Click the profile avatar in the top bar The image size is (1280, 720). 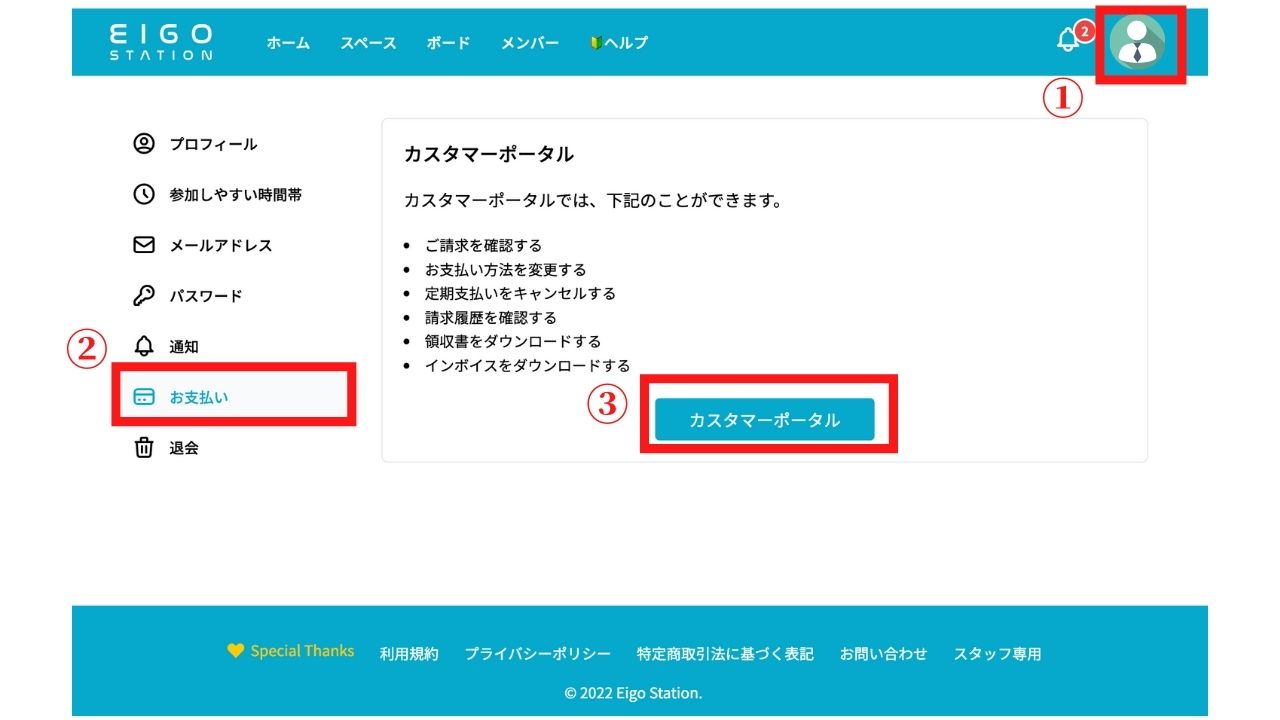(x=1139, y=44)
